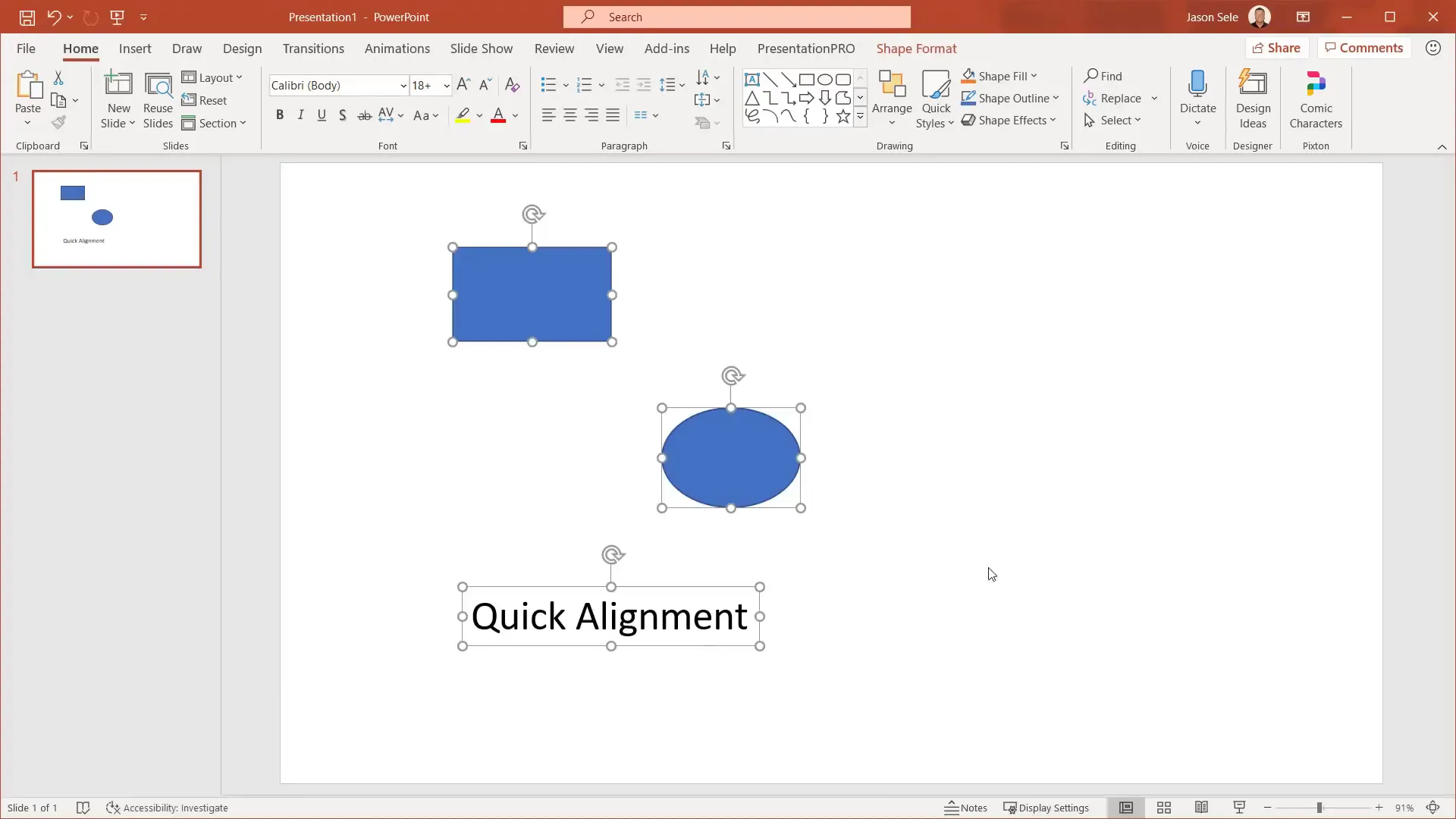This screenshot has width=1456, height=819.
Task: Select the isosceles triangle shape in gallery
Action: tap(752, 98)
